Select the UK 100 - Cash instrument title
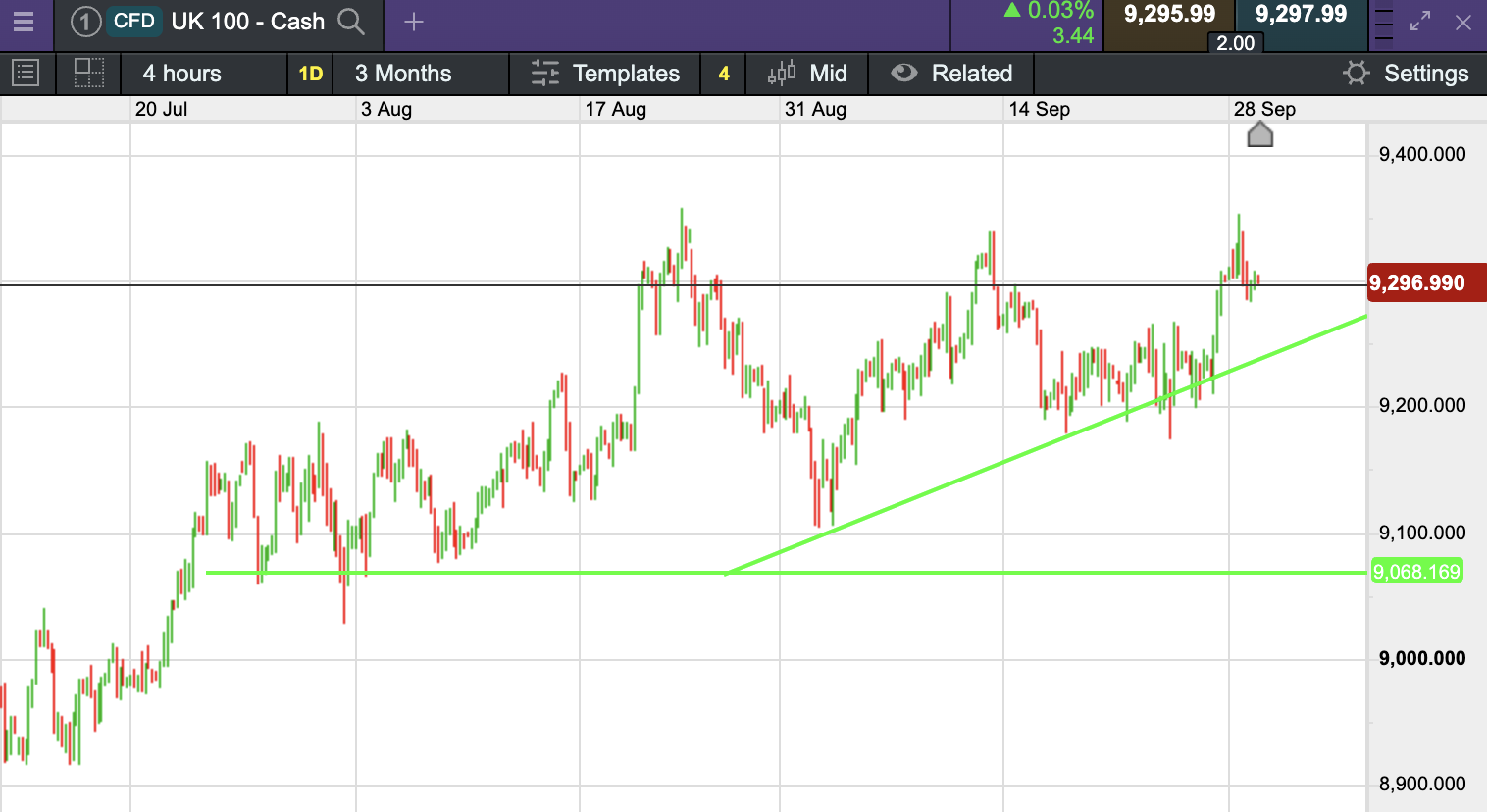The height and width of the screenshot is (812, 1487). pos(248,22)
